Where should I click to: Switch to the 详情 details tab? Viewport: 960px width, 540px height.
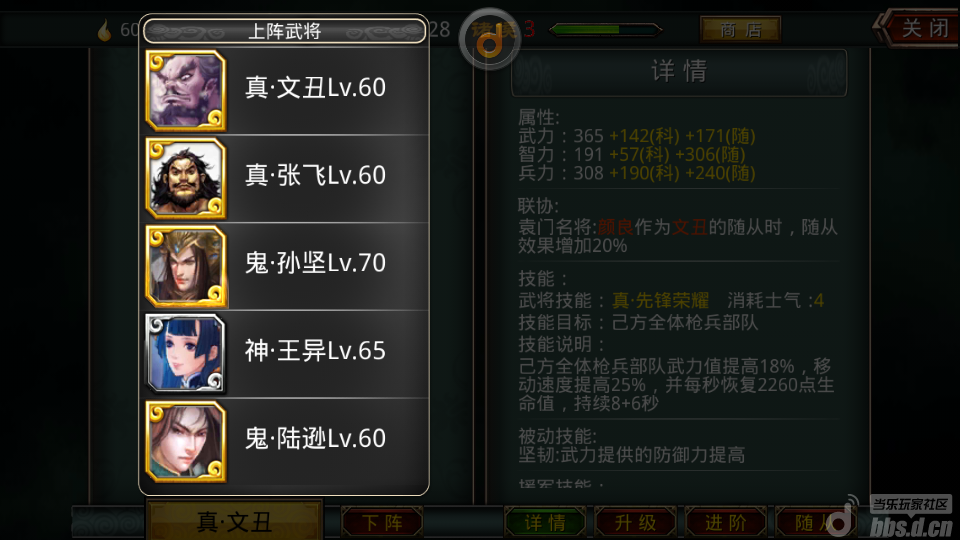pyautogui.click(x=545, y=522)
